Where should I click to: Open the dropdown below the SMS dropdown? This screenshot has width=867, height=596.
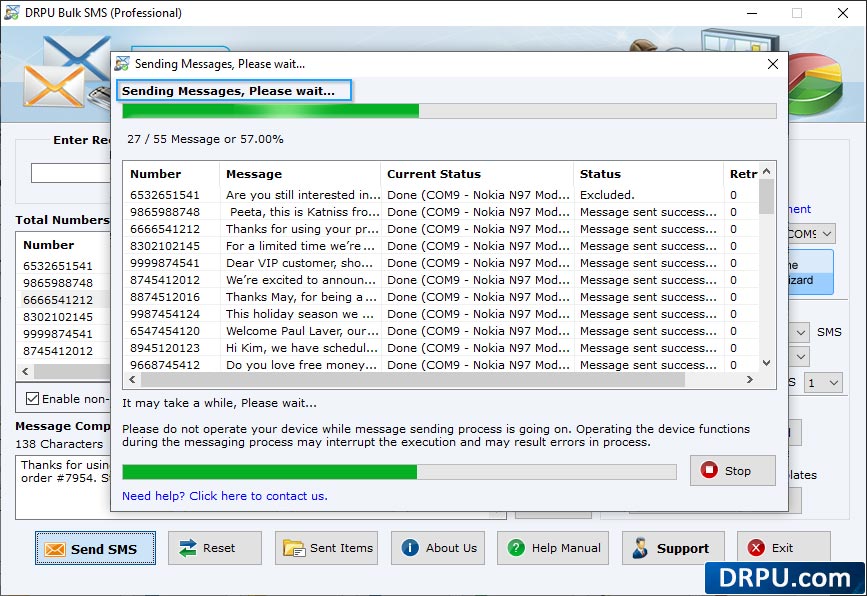801,357
